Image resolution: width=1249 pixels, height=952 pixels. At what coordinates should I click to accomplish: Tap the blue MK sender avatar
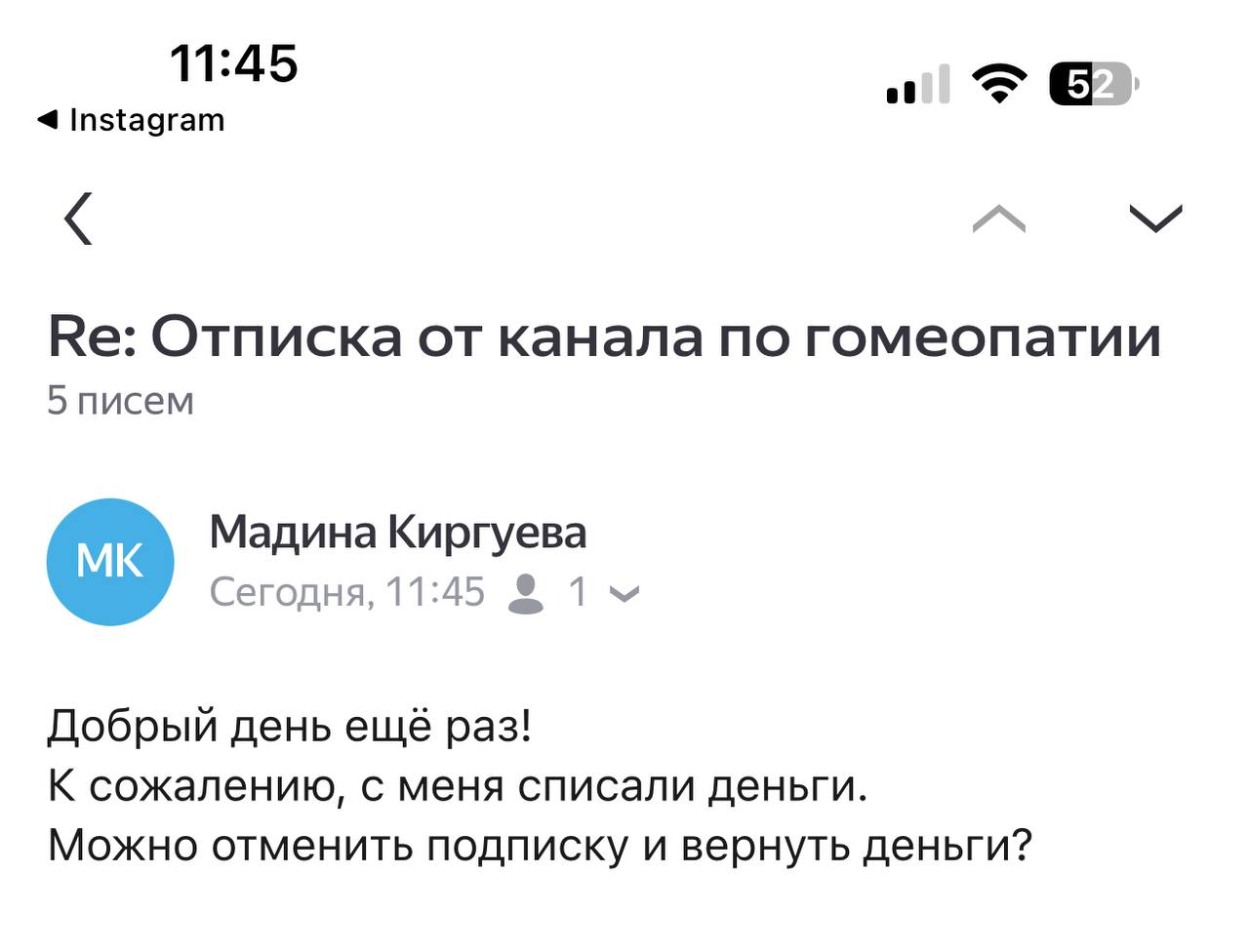[110, 562]
